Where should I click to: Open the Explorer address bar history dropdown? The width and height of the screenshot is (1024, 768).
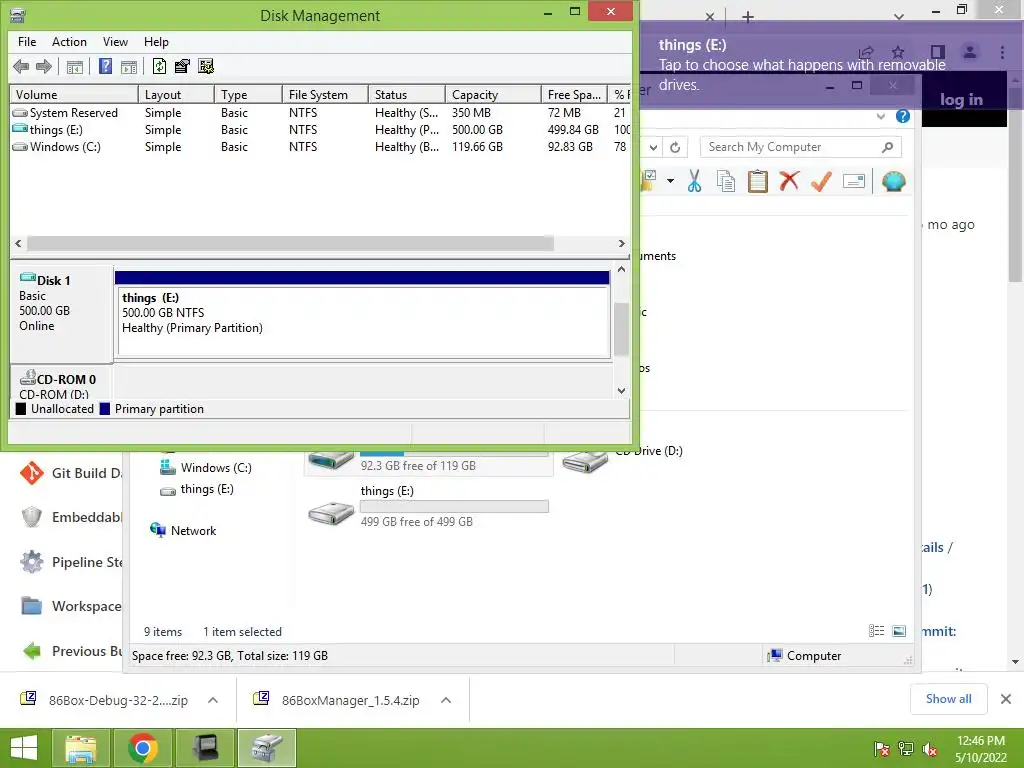tap(653, 148)
